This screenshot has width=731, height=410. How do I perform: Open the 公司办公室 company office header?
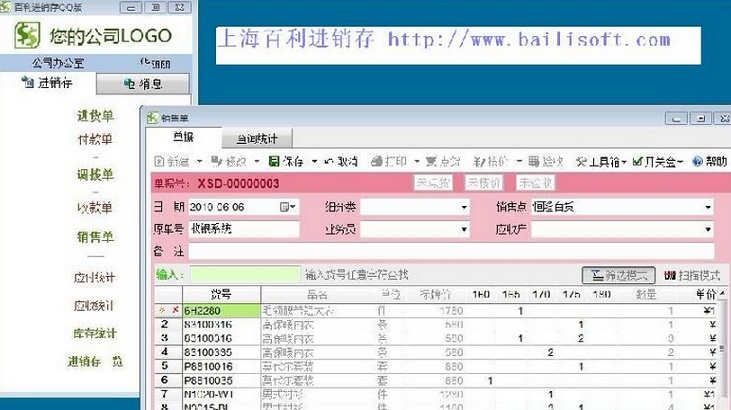[58, 63]
